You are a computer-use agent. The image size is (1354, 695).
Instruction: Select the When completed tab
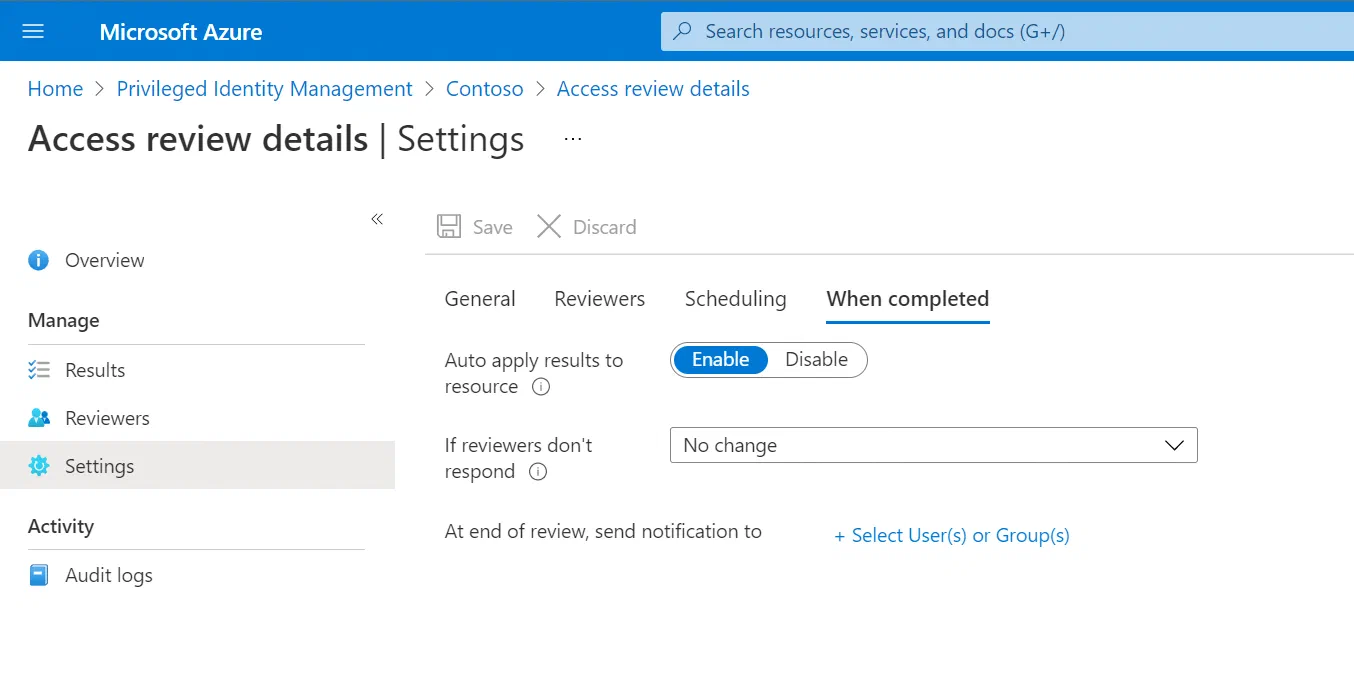[908, 299]
